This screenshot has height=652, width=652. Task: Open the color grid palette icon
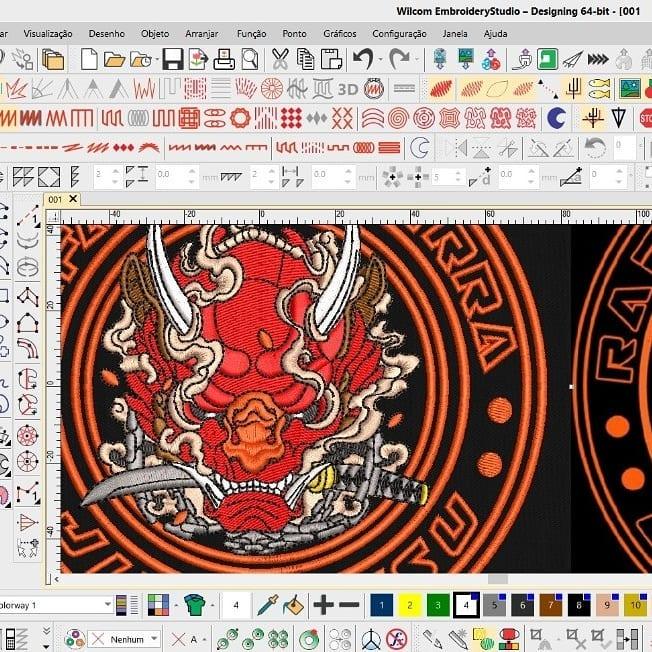pos(158,605)
